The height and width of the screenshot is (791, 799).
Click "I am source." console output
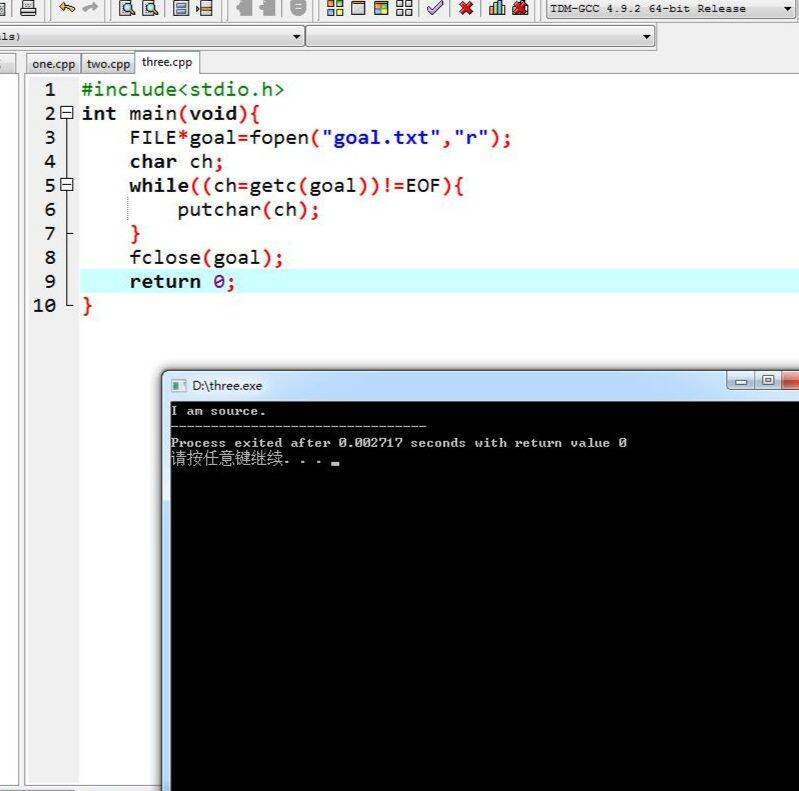218,411
